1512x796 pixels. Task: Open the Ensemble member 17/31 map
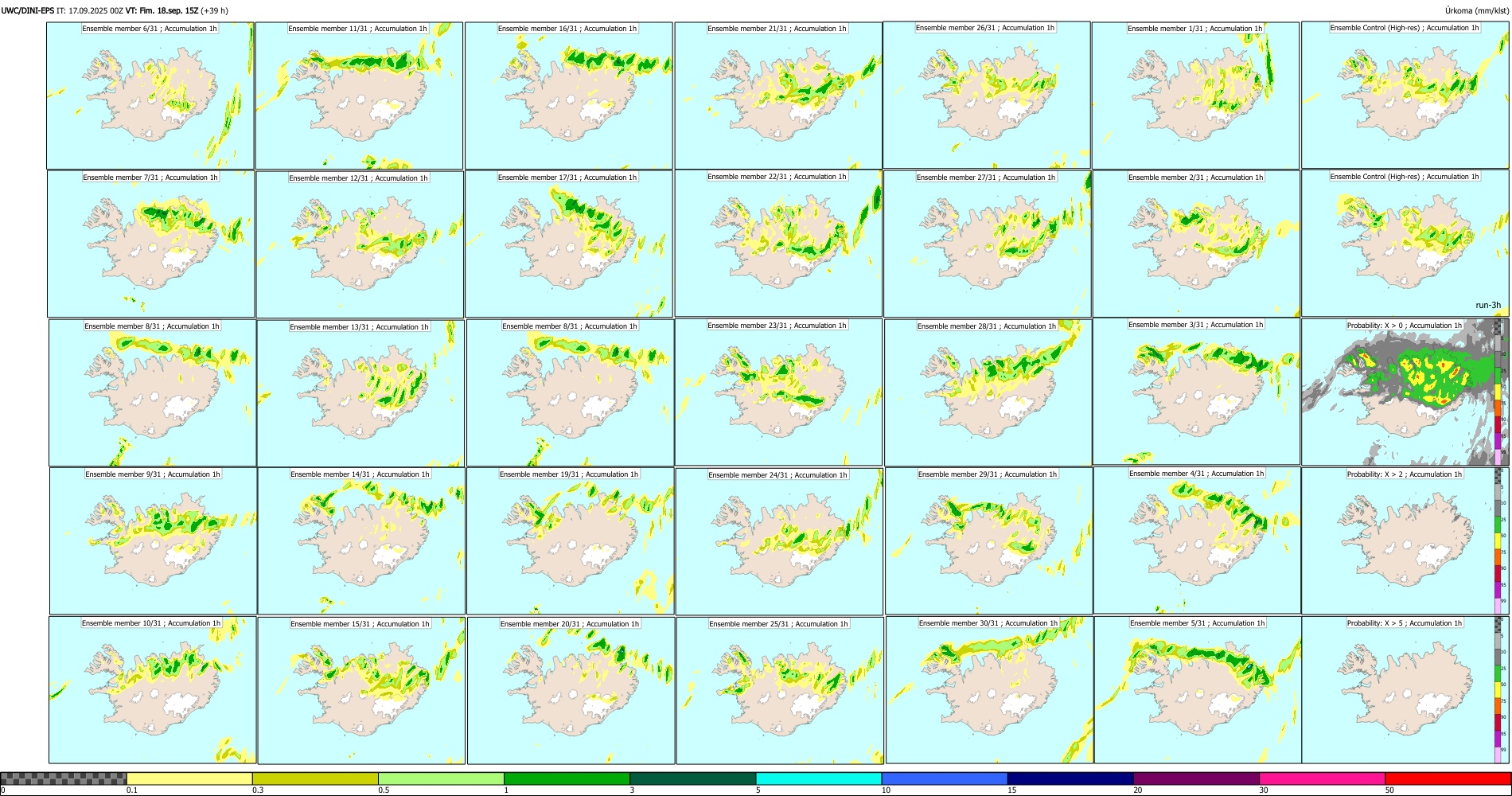(568, 244)
